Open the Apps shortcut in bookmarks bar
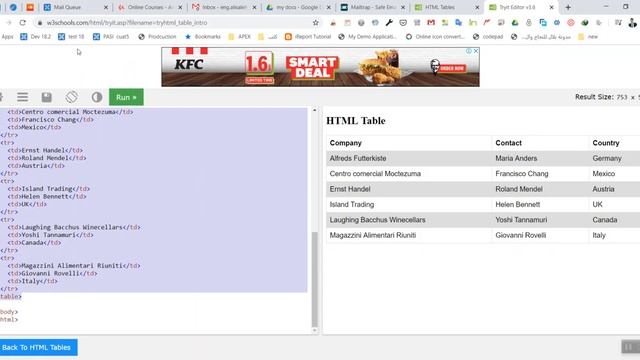Viewport: 640px width, 360px height. tap(7, 37)
